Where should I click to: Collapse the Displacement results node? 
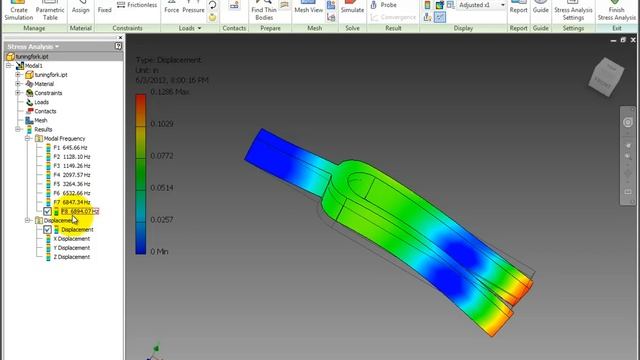tap(27, 220)
